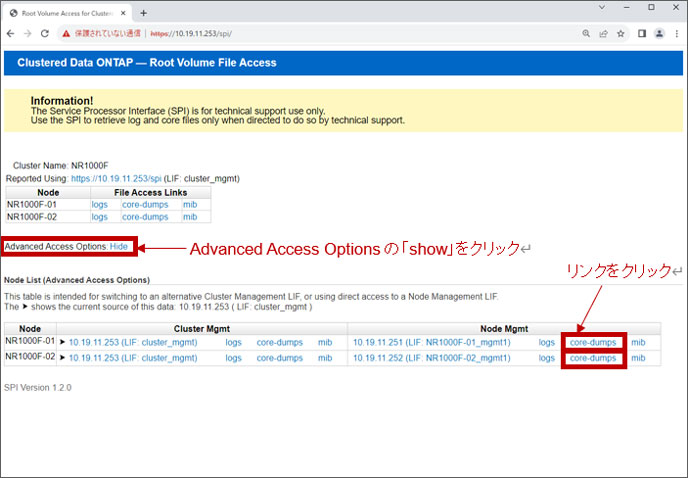Screen dimensions: 688x478
Task: Click the Cluster Mgmt column header
Action: 202,329
